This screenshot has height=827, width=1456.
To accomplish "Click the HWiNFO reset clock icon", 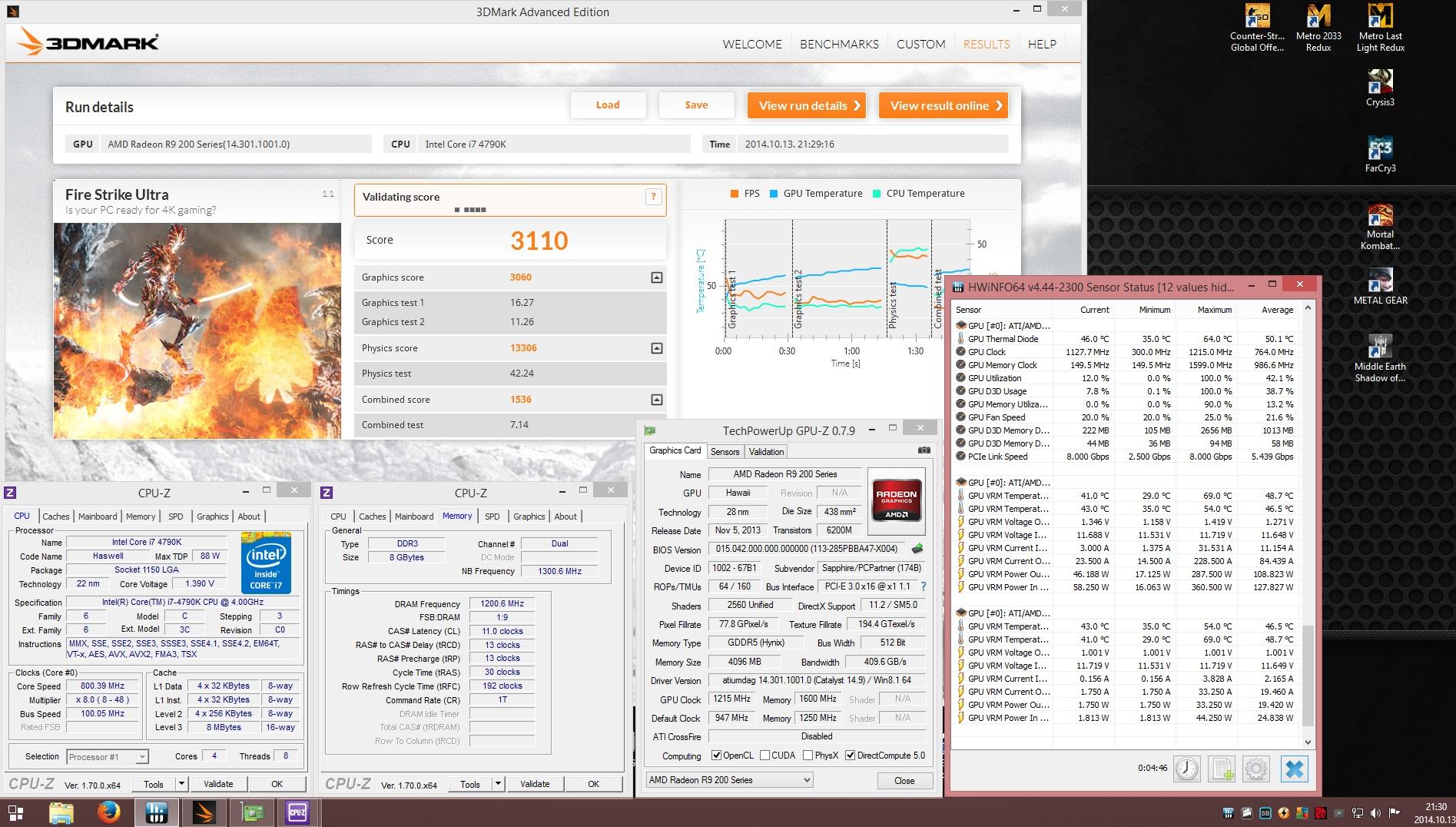I will [x=1187, y=769].
